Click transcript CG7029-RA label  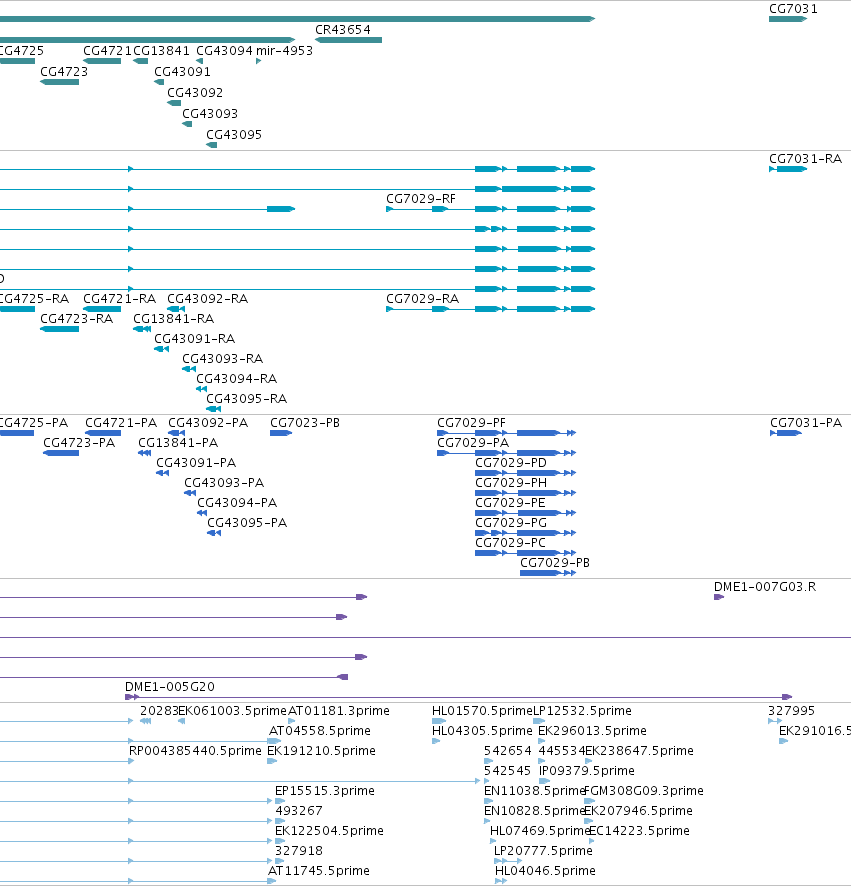tap(422, 298)
